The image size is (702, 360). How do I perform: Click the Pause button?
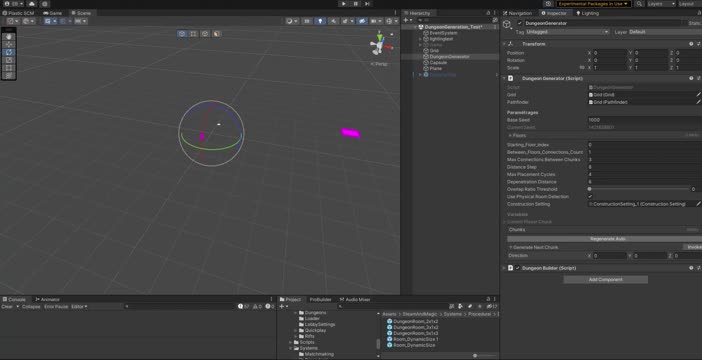coord(355,4)
